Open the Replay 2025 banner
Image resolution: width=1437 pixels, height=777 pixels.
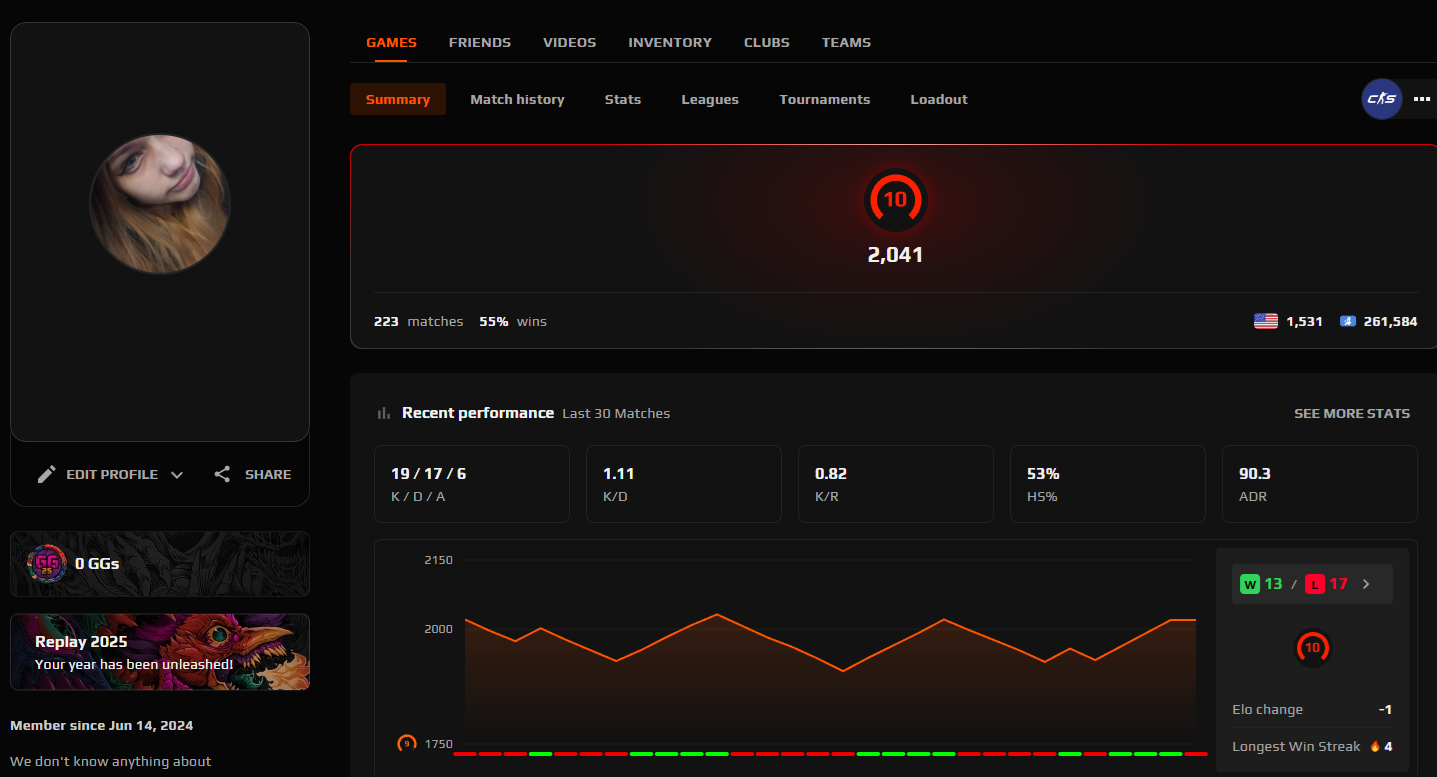pos(159,651)
